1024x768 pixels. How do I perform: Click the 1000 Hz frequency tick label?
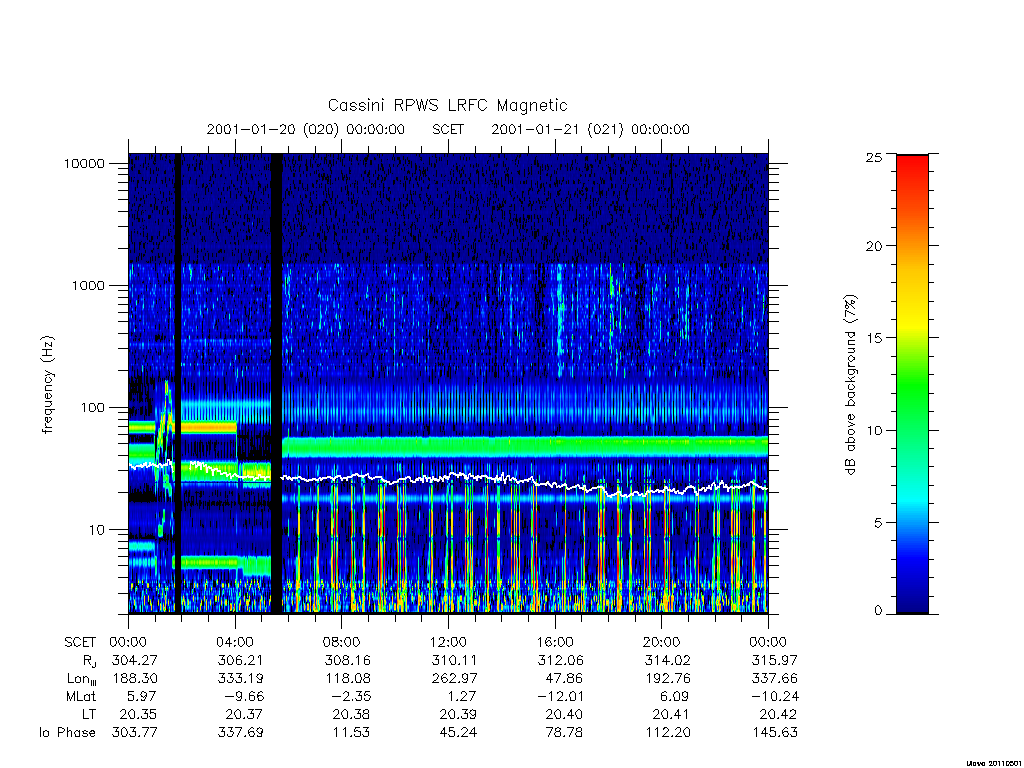pos(88,285)
